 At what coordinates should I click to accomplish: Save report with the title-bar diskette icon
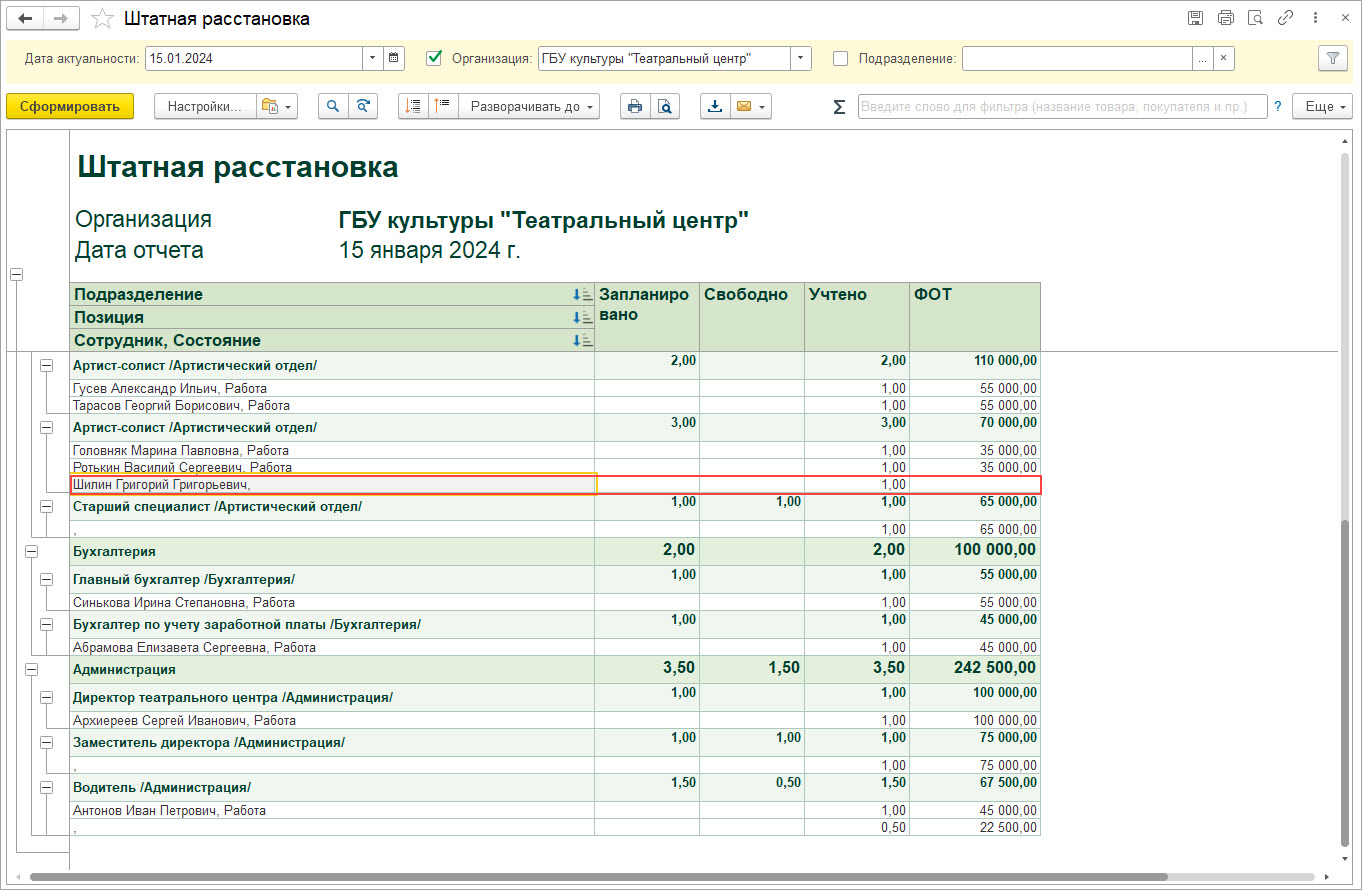coord(1195,18)
